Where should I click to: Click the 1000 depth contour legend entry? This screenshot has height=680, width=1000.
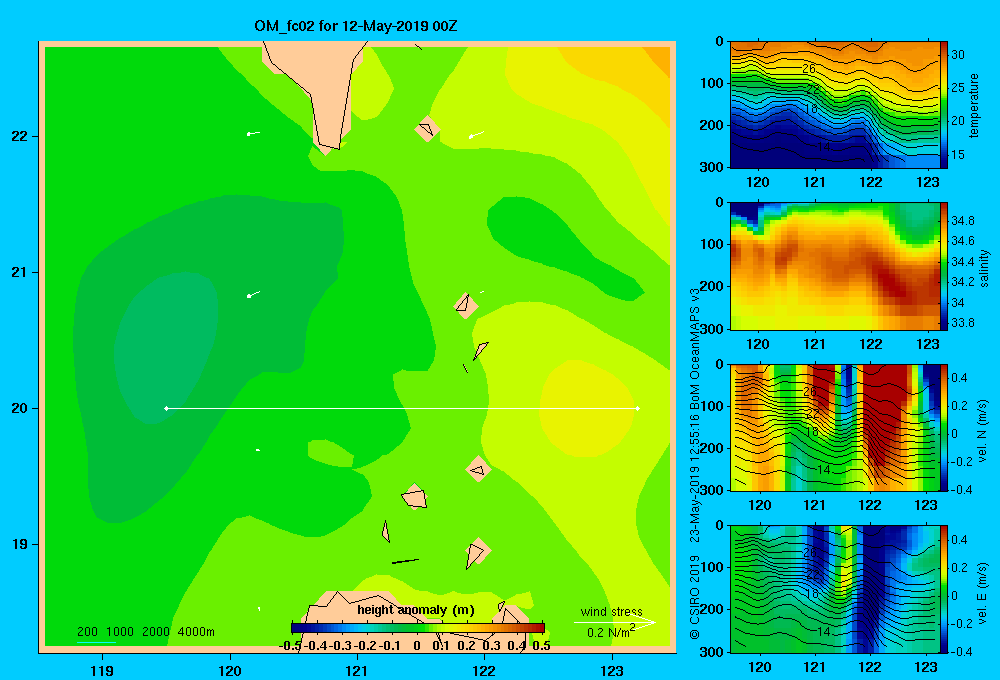(120, 632)
